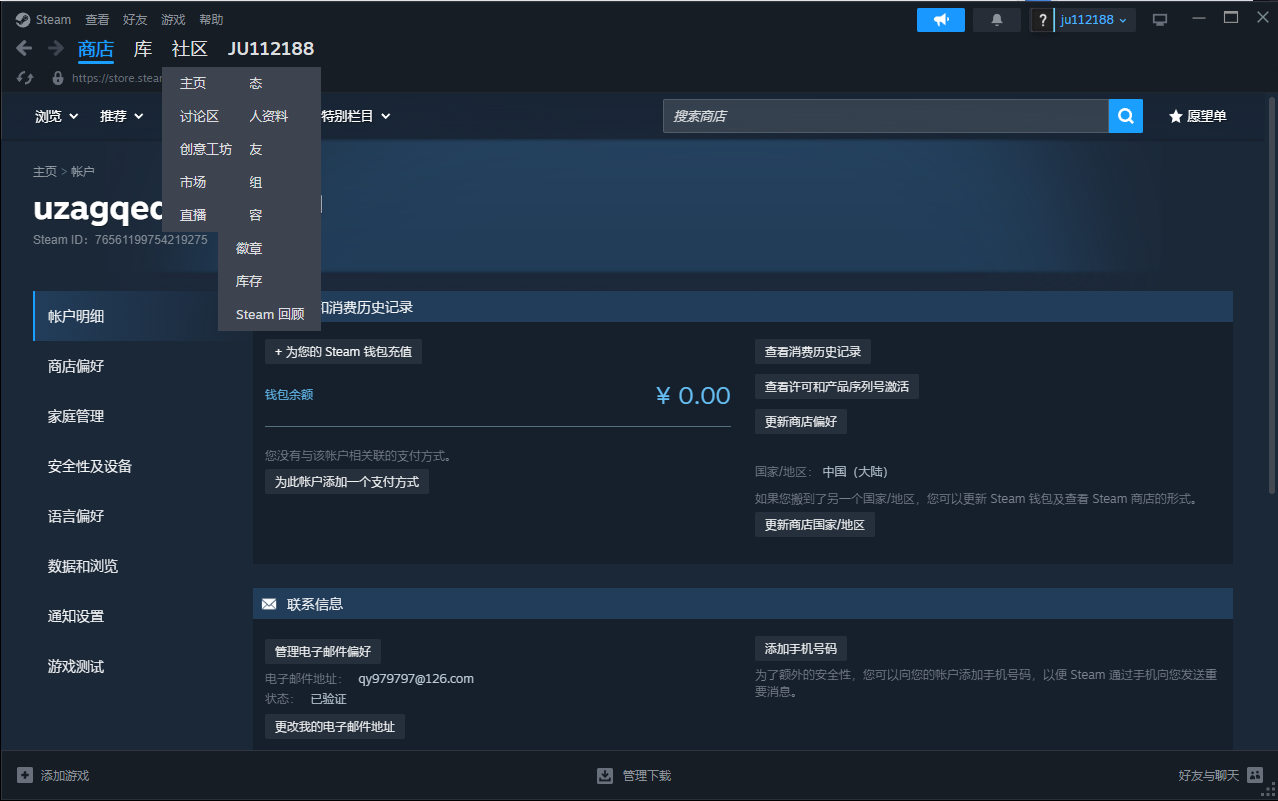Expand the 浏览 dropdown
Image resolution: width=1278 pixels, height=801 pixels.
pos(57,116)
